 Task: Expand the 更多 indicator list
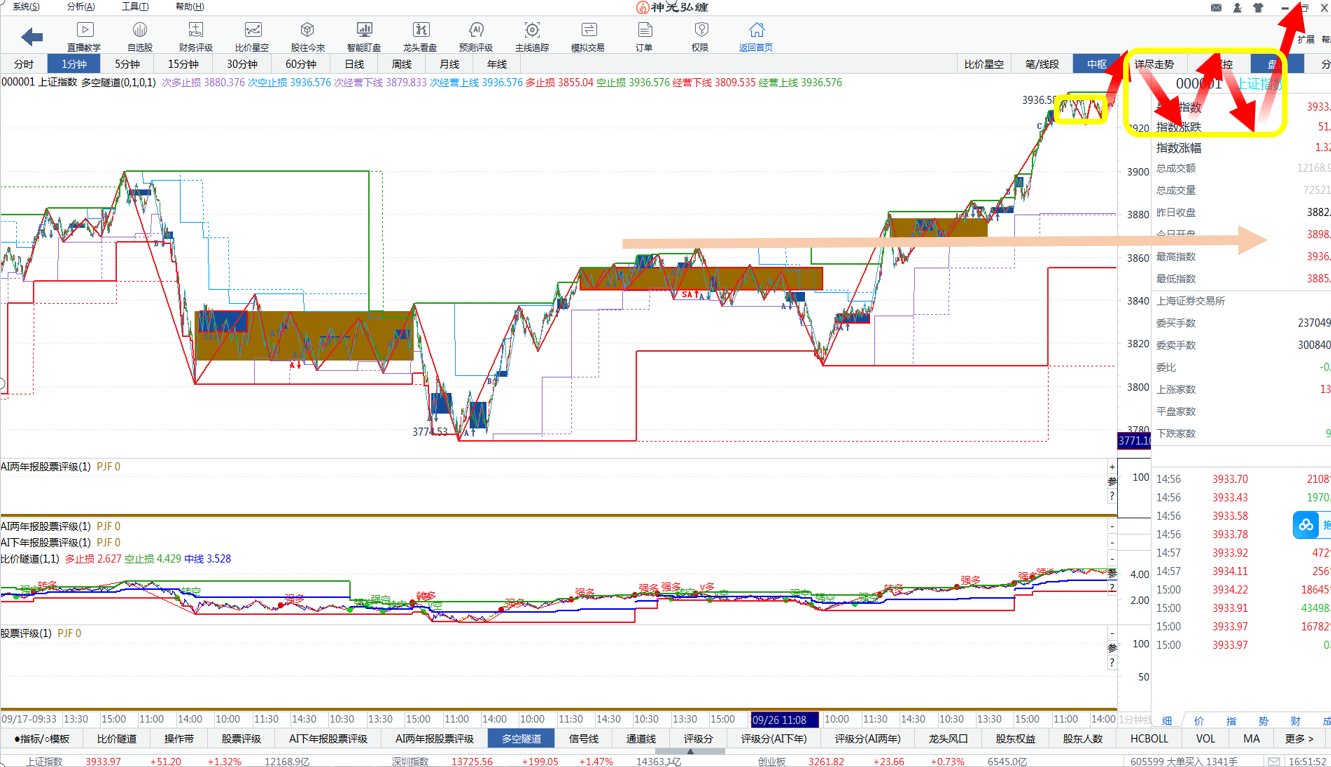[x=1299, y=739]
